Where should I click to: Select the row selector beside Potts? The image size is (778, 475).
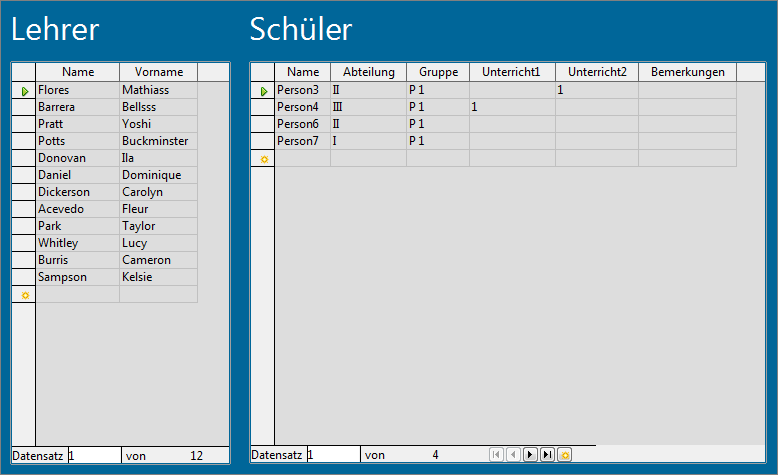point(24,141)
